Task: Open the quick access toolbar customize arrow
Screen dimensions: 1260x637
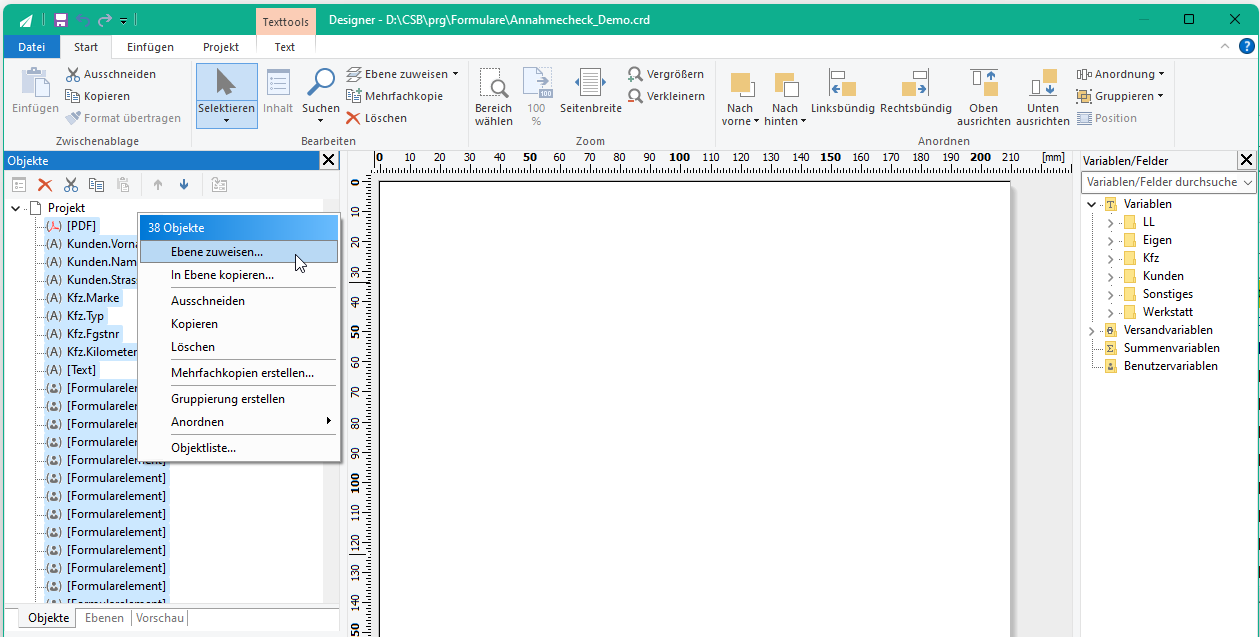Action: pos(123,20)
